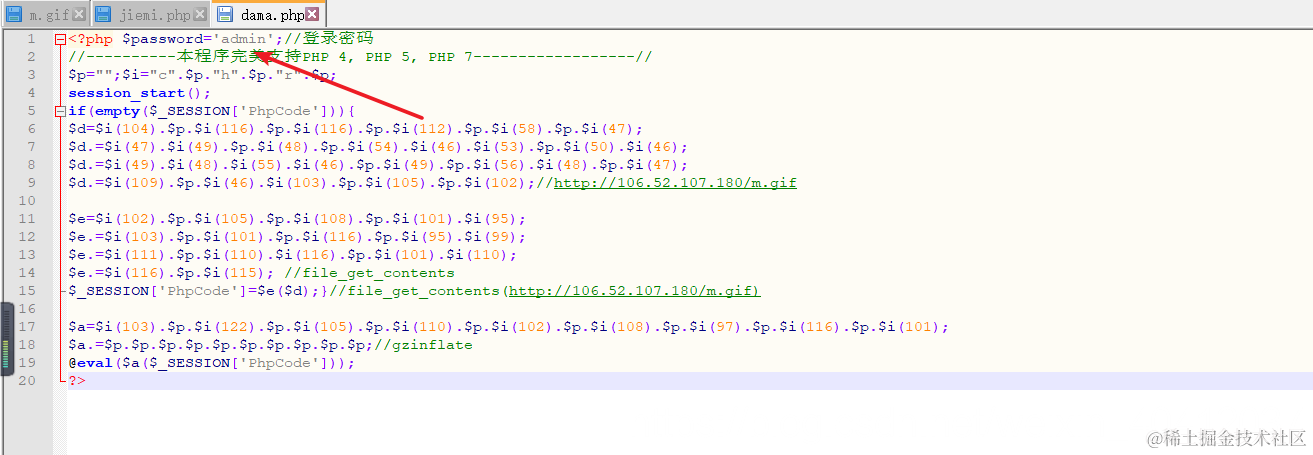Image resolution: width=1313 pixels, height=455 pixels.
Task: Close the m.gif tab
Action: [79, 15]
